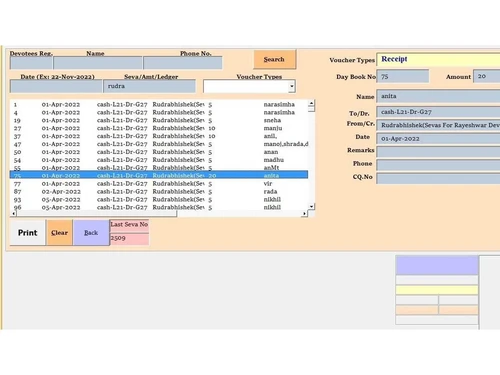Click horizontal scrollbar left arrow
The width and height of the screenshot is (500, 375).
click(x=13, y=214)
